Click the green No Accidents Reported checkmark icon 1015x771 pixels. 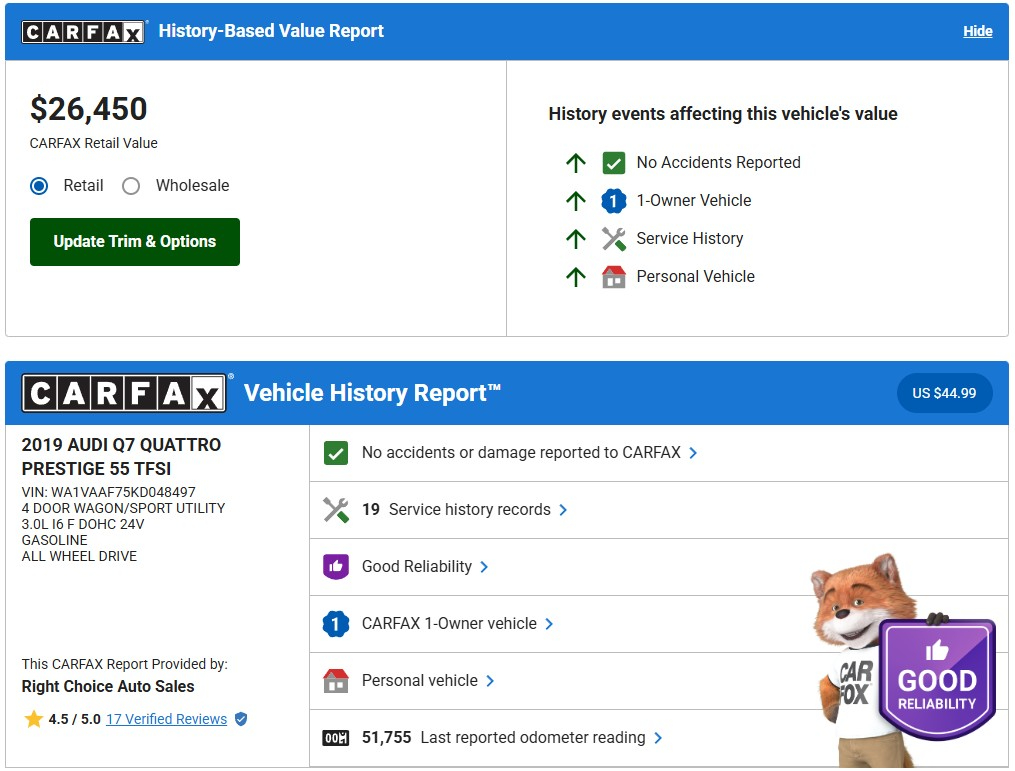pyautogui.click(x=613, y=163)
